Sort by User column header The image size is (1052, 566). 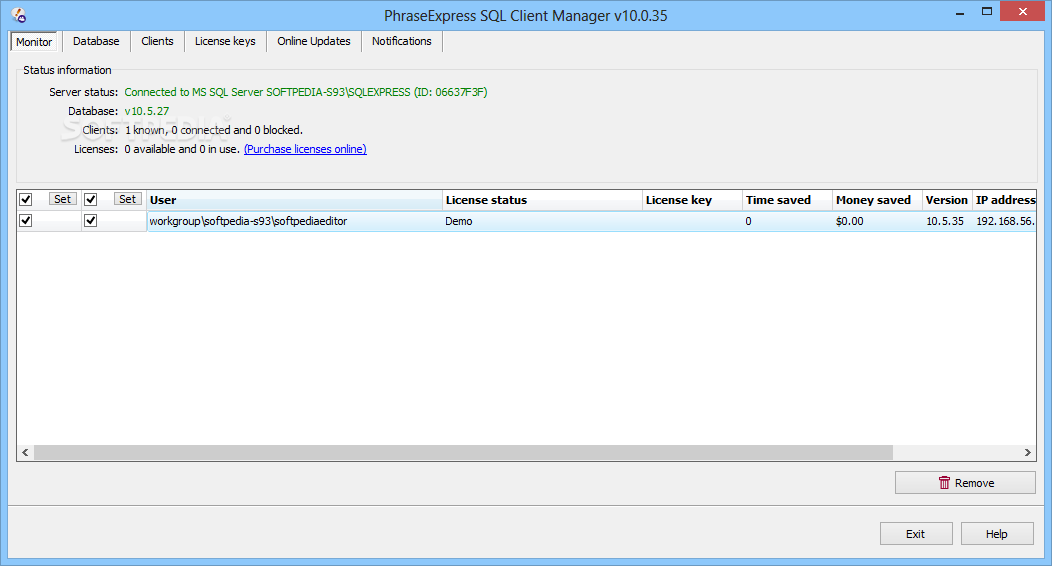[x=294, y=200]
